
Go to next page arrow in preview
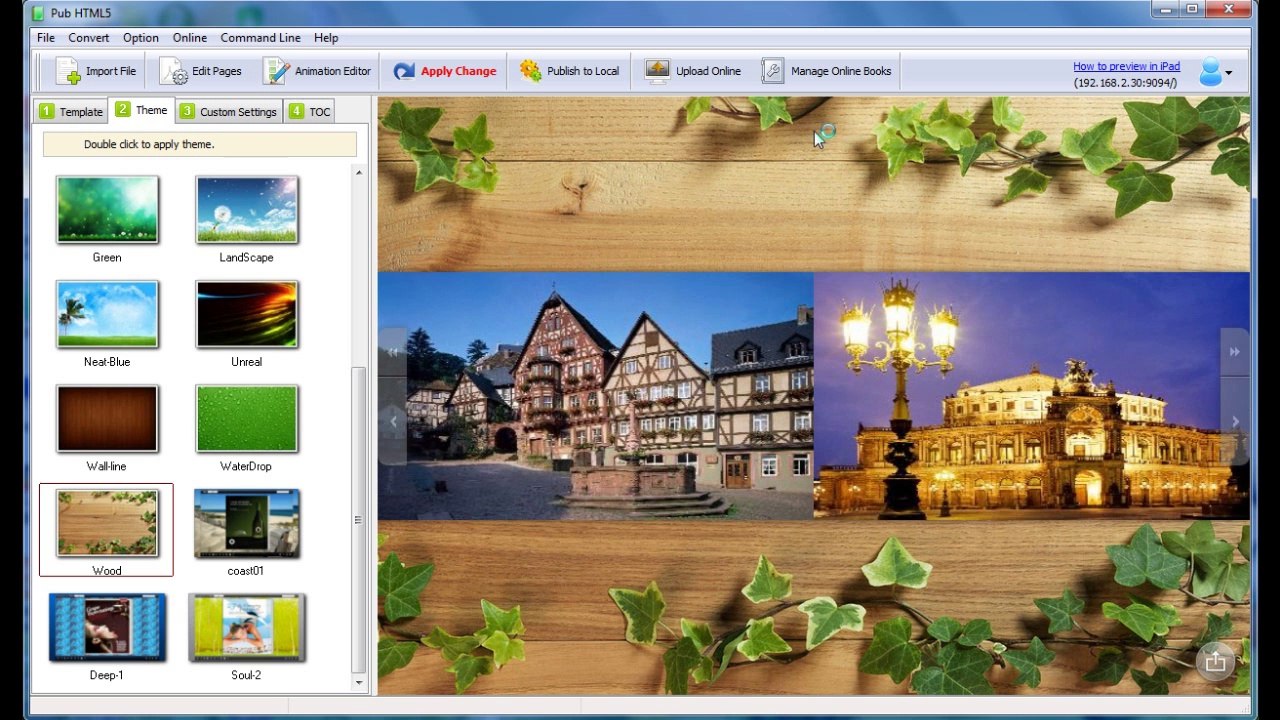pos(1235,422)
